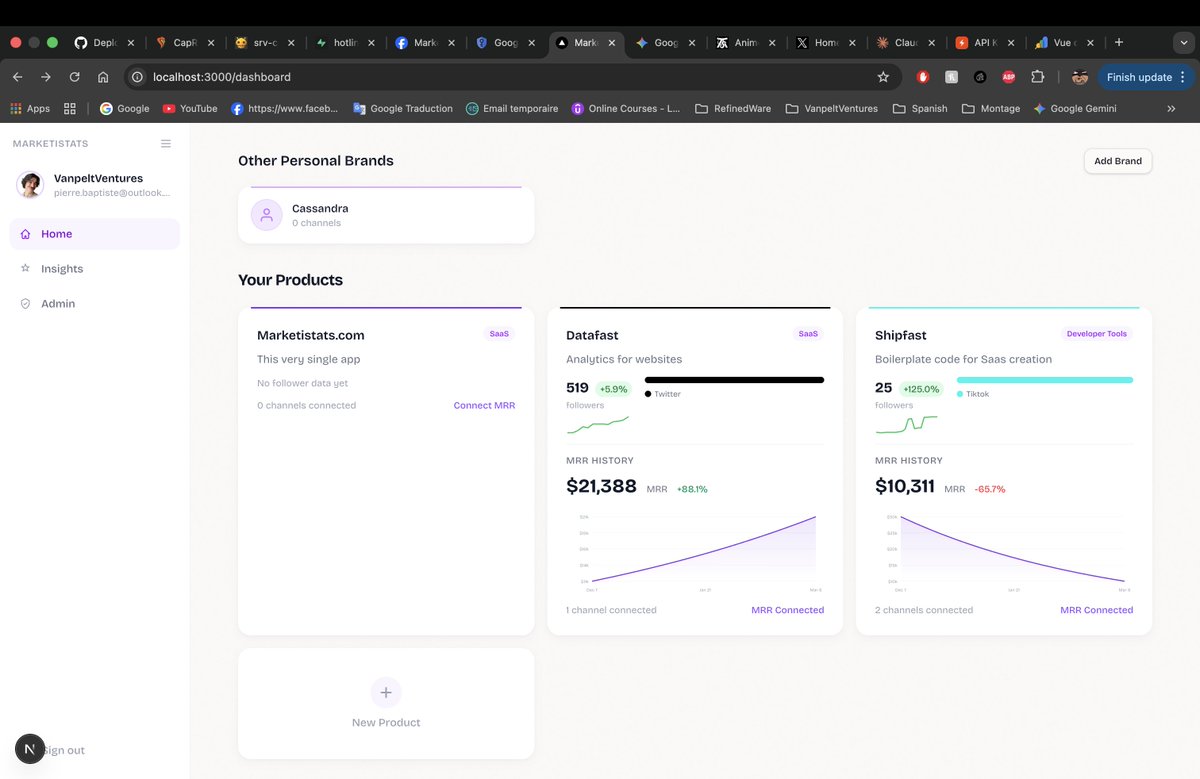Click the +125.0% follower growth badge

tap(921, 389)
